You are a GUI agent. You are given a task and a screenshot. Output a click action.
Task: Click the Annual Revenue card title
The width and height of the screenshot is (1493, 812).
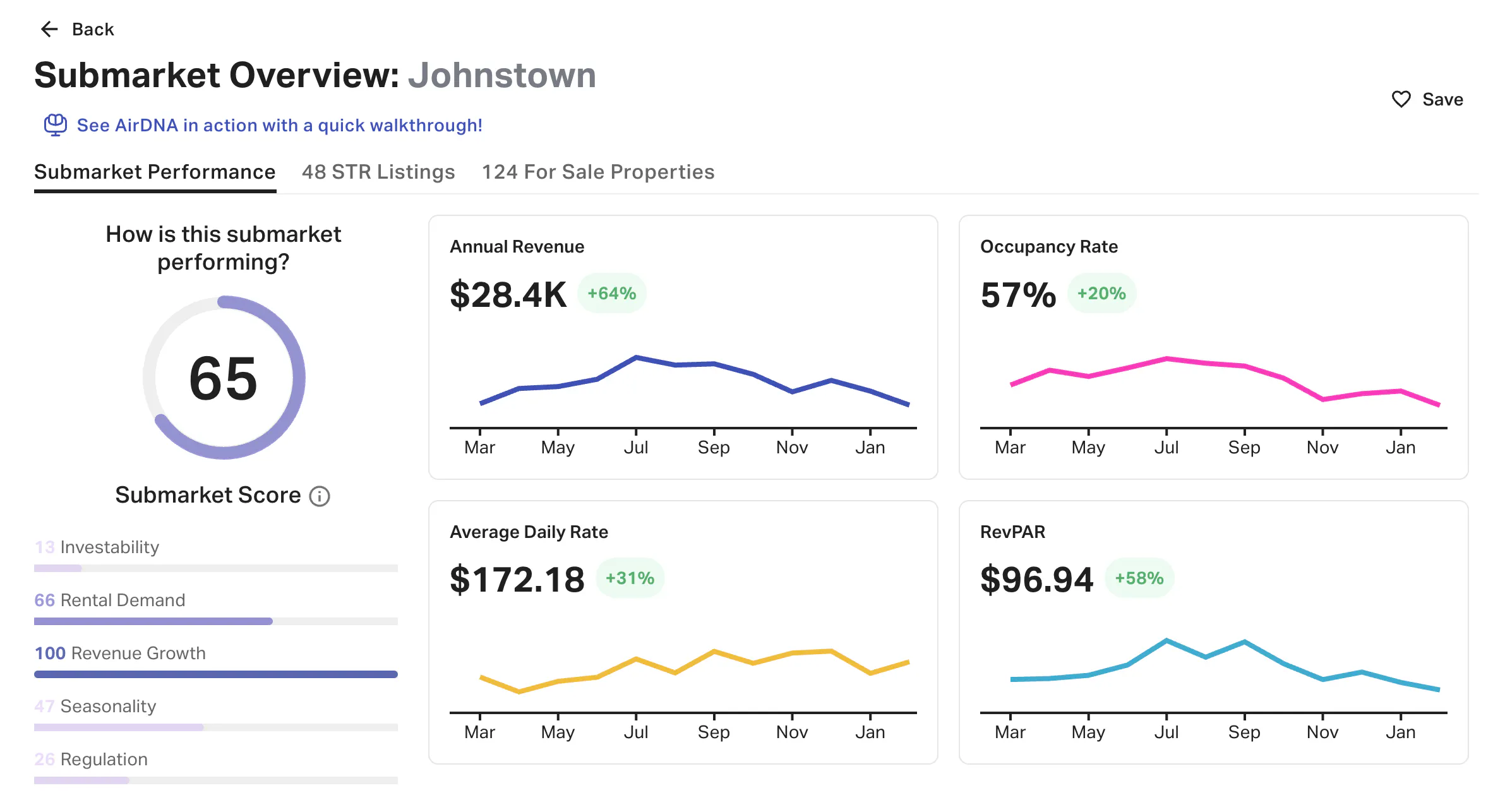coord(517,247)
